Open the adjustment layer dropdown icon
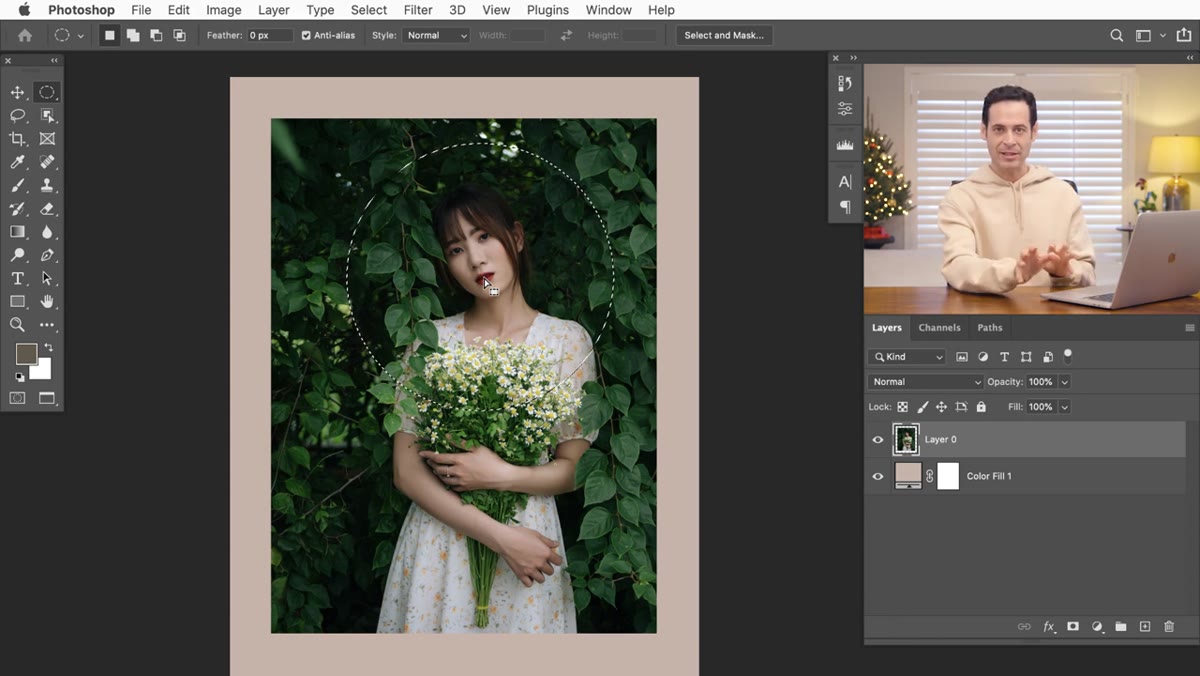Image resolution: width=1200 pixels, height=676 pixels. [1097, 626]
